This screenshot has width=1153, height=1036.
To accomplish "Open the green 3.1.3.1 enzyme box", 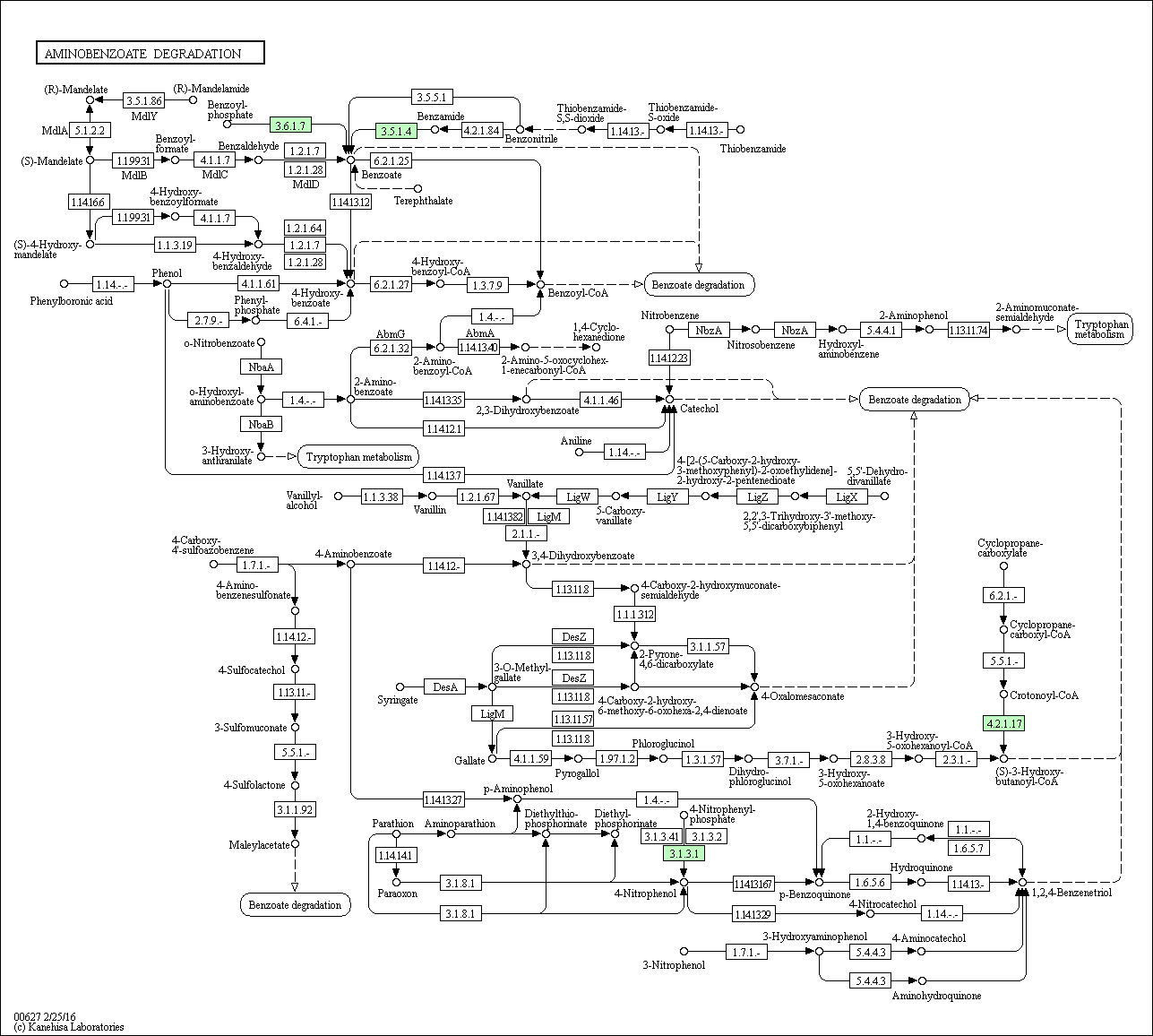I will pos(684,854).
